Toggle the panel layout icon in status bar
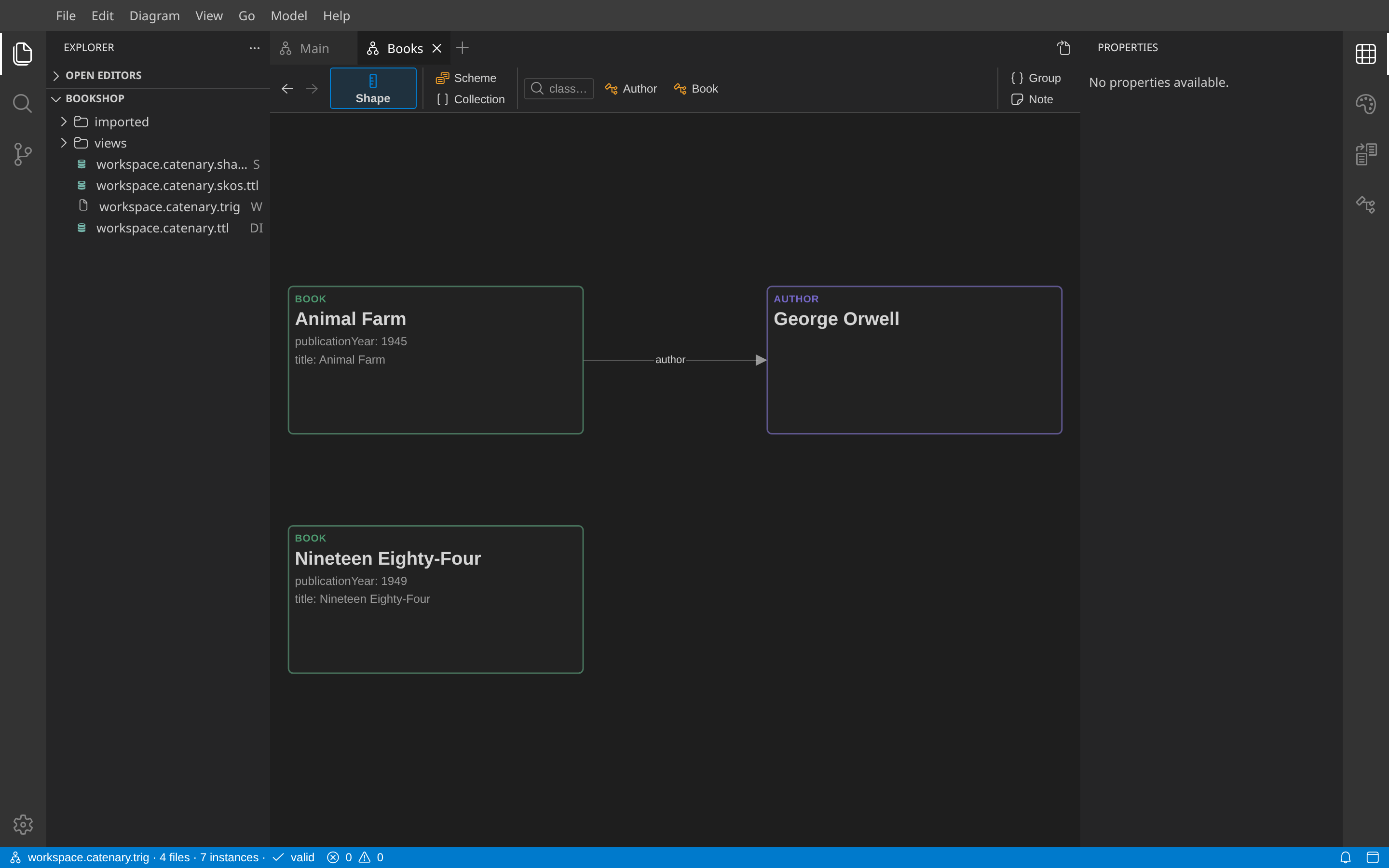The image size is (1389, 868). pyautogui.click(x=1372, y=858)
